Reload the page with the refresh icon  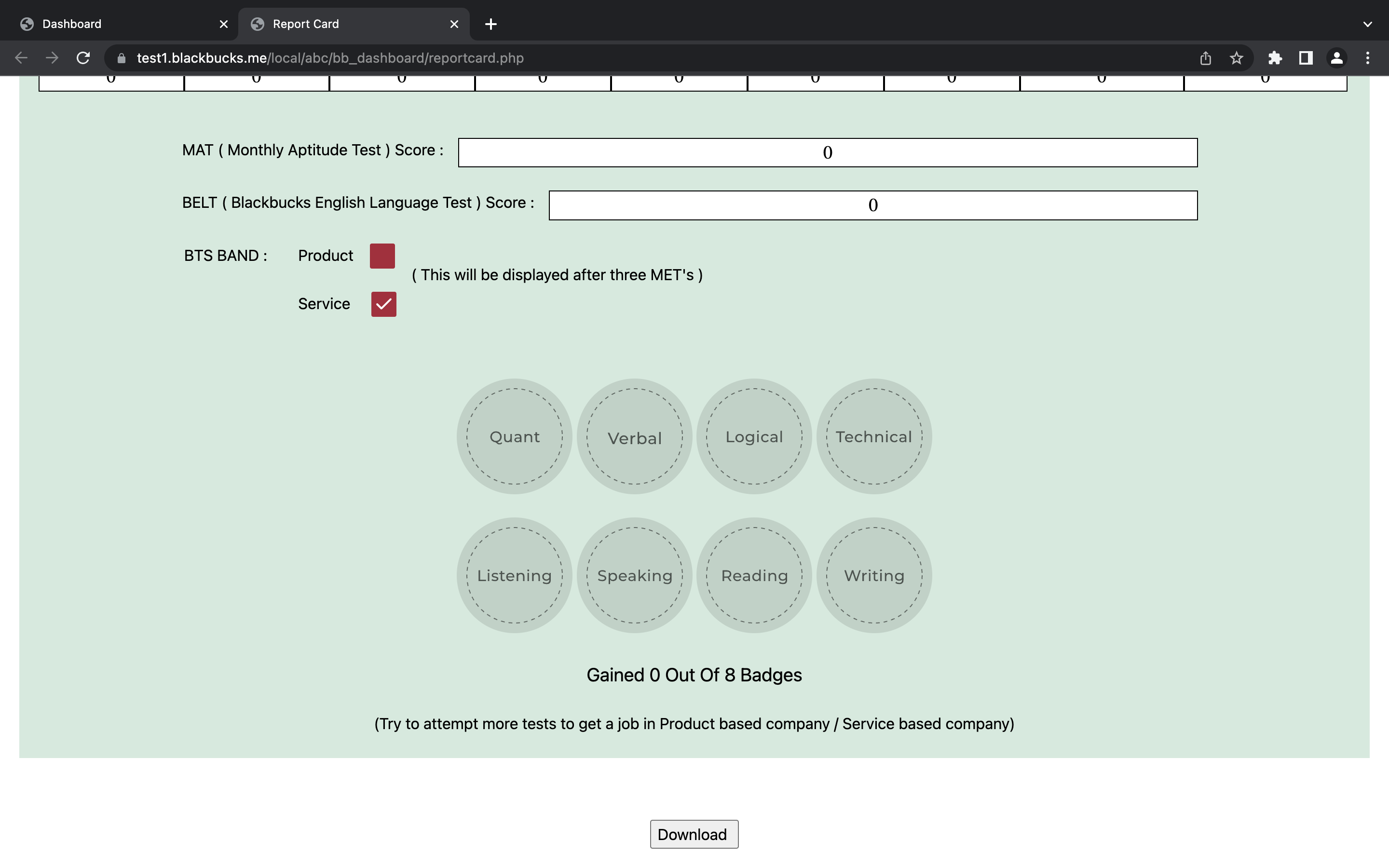click(x=83, y=58)
